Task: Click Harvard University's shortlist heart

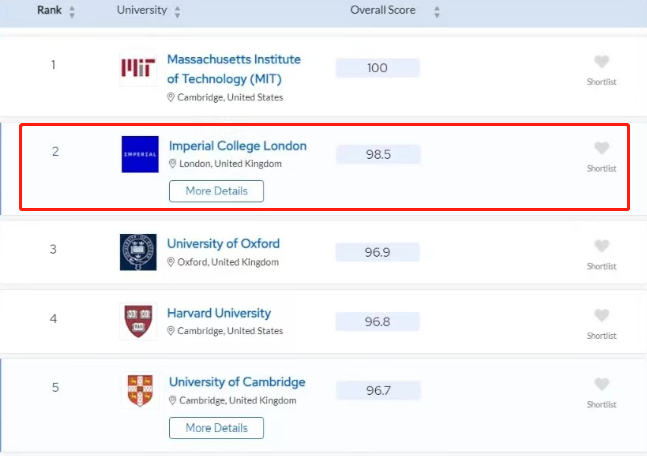Action: click(x=602, y=316)
